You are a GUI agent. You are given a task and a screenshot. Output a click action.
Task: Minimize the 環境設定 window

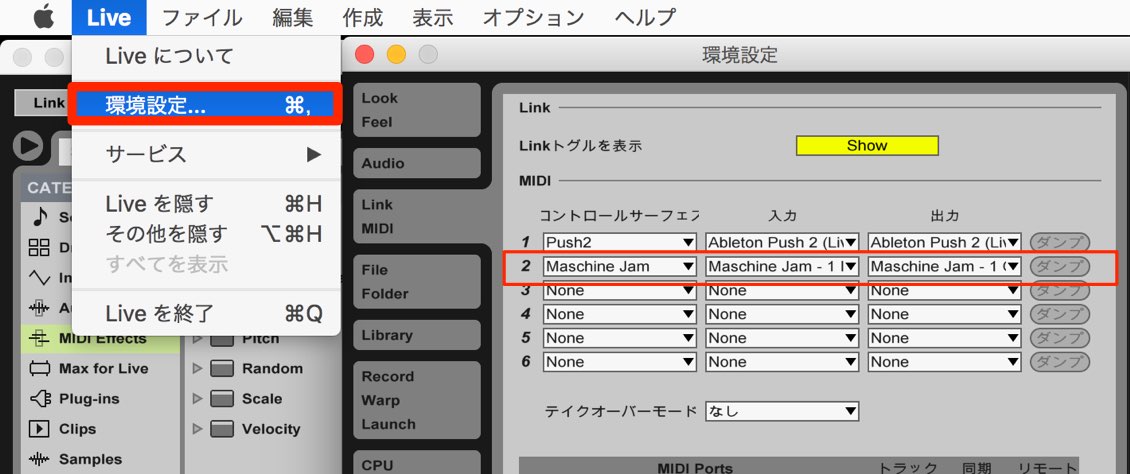click(x=396, y=54)
